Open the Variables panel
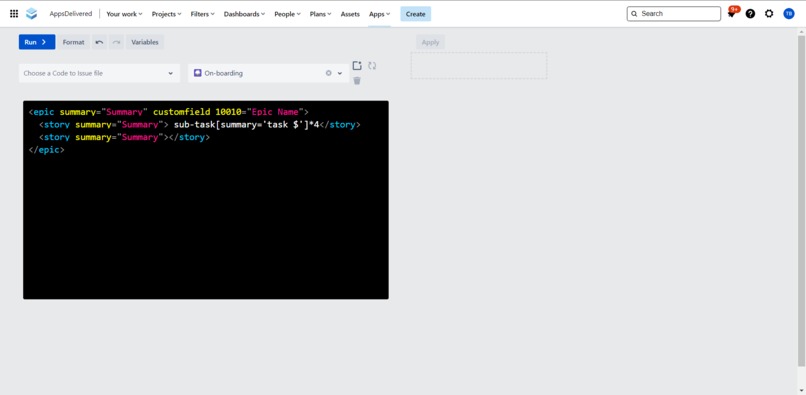Image resolution: width=806 pixels, height=395 pixels. coord(145,42)
